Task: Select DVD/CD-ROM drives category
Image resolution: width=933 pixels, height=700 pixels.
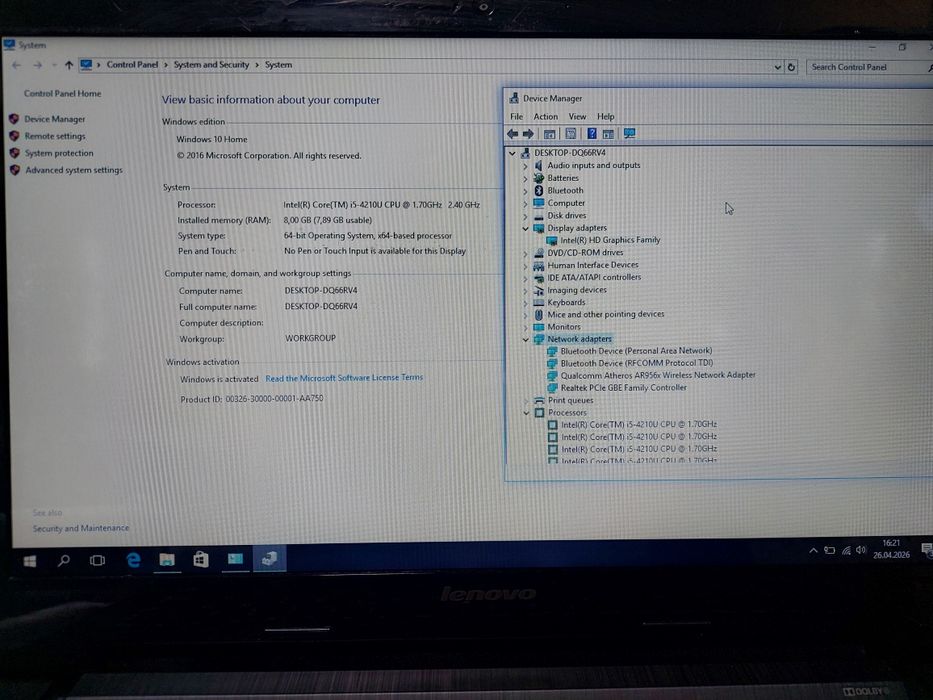Action: [x=585, y=252]
